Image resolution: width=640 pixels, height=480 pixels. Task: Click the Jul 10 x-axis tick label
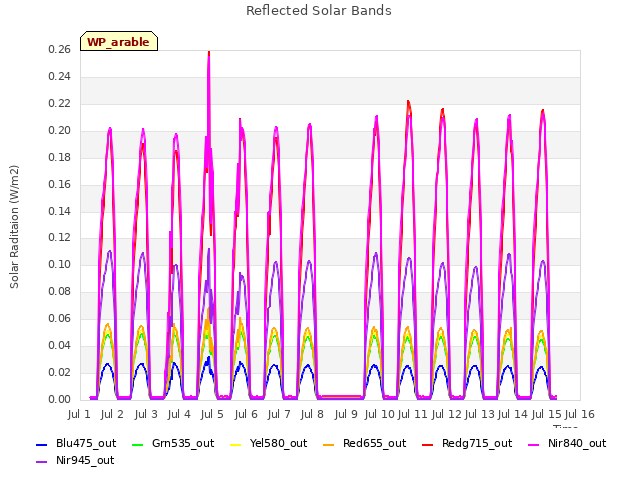(x=379, y=414)
